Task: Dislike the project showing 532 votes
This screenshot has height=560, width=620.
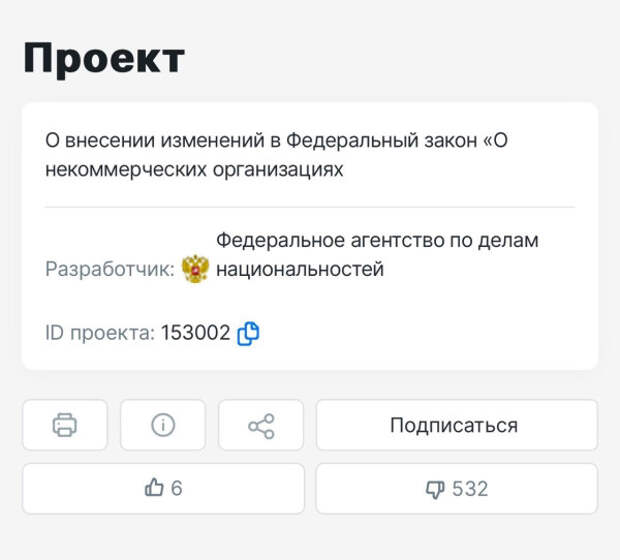Action: (457, 488)
